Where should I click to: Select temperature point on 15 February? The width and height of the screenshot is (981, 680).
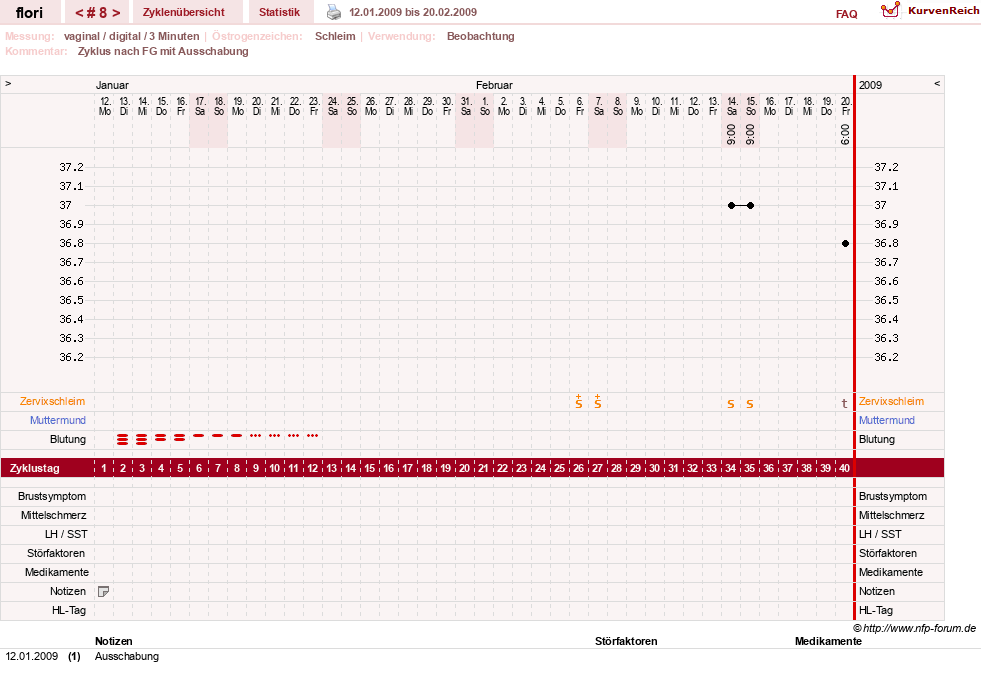[x=751, y=206]
